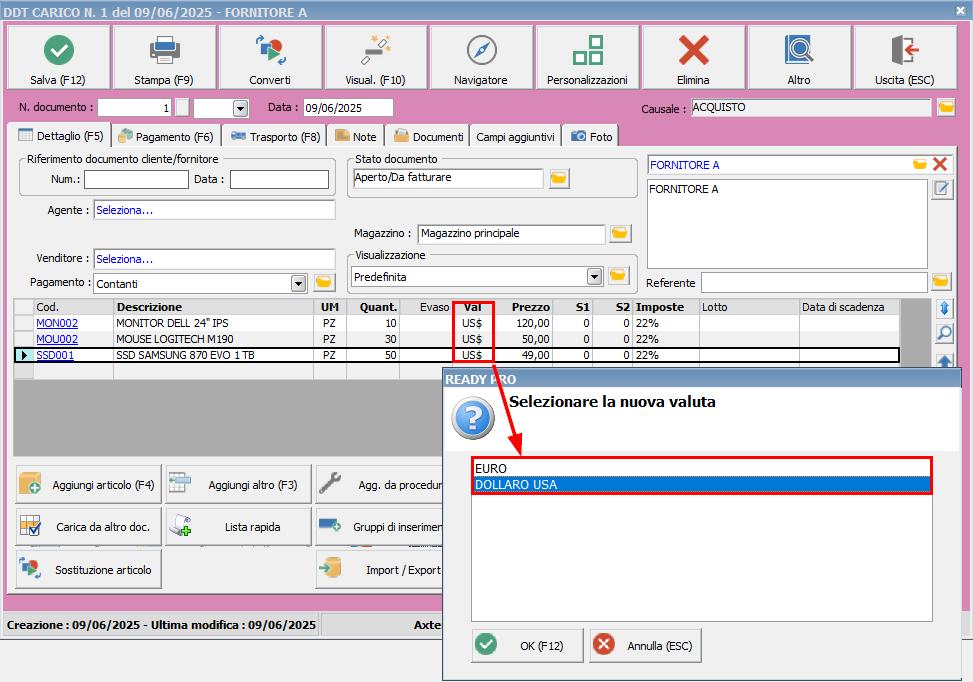Image resolution: width=973 pixels, height=682 pixels.
Task: Open folder icon beside Magazzino field
Action: tap(619, 233)
